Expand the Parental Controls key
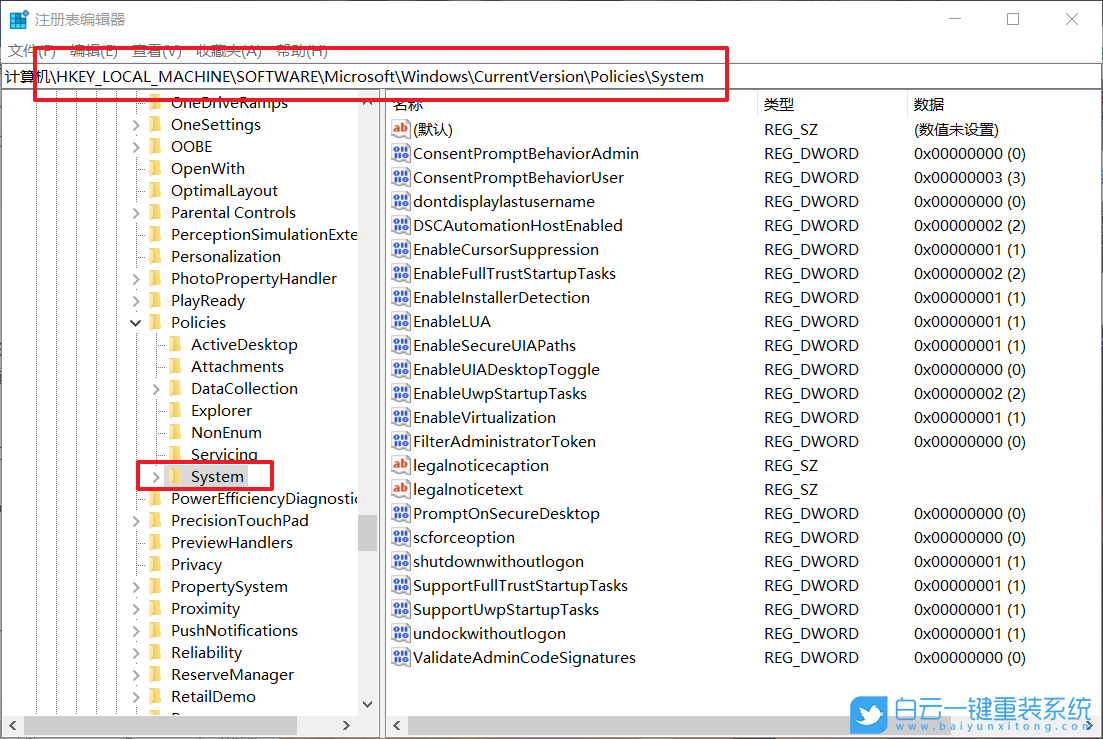 point(136,213)
